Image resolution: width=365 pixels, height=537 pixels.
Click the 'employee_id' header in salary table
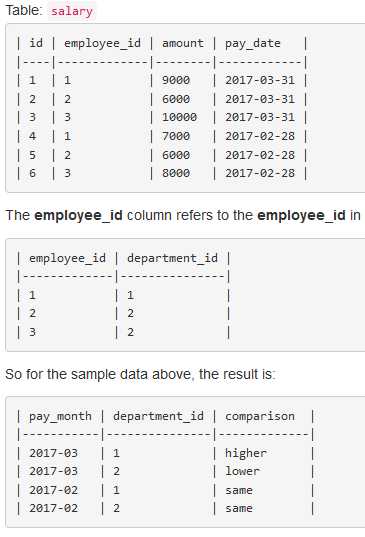tap(102, 43)
